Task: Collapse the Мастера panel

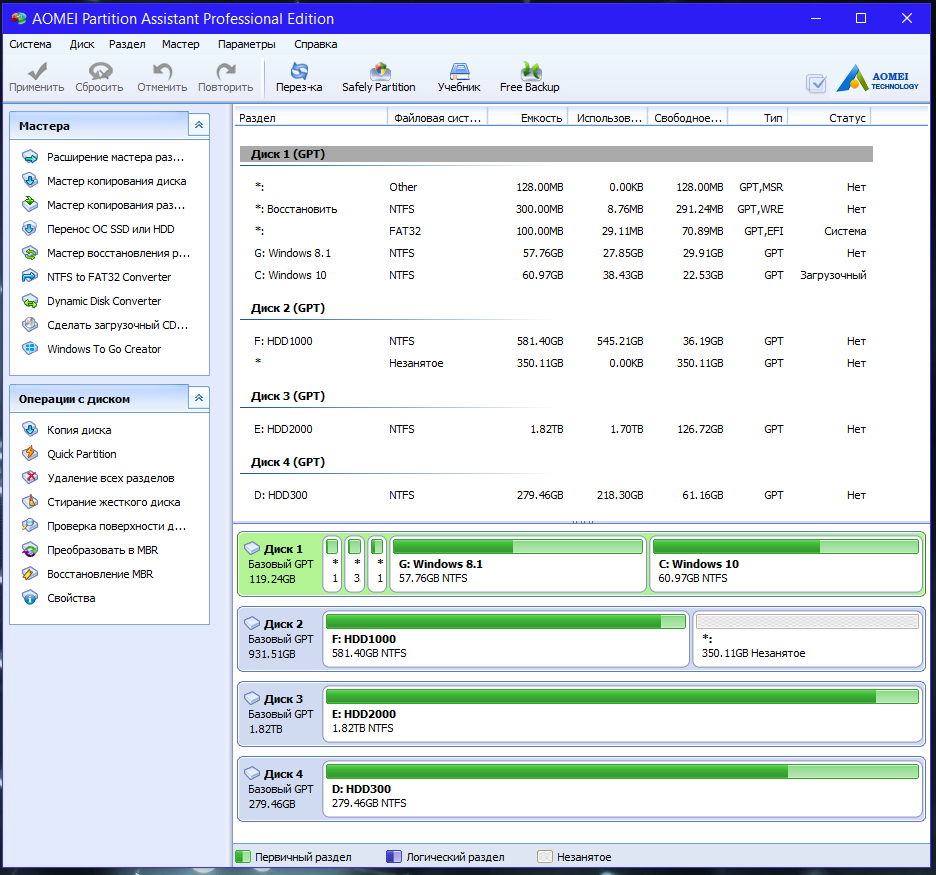Action: click(x=199, y=125)
